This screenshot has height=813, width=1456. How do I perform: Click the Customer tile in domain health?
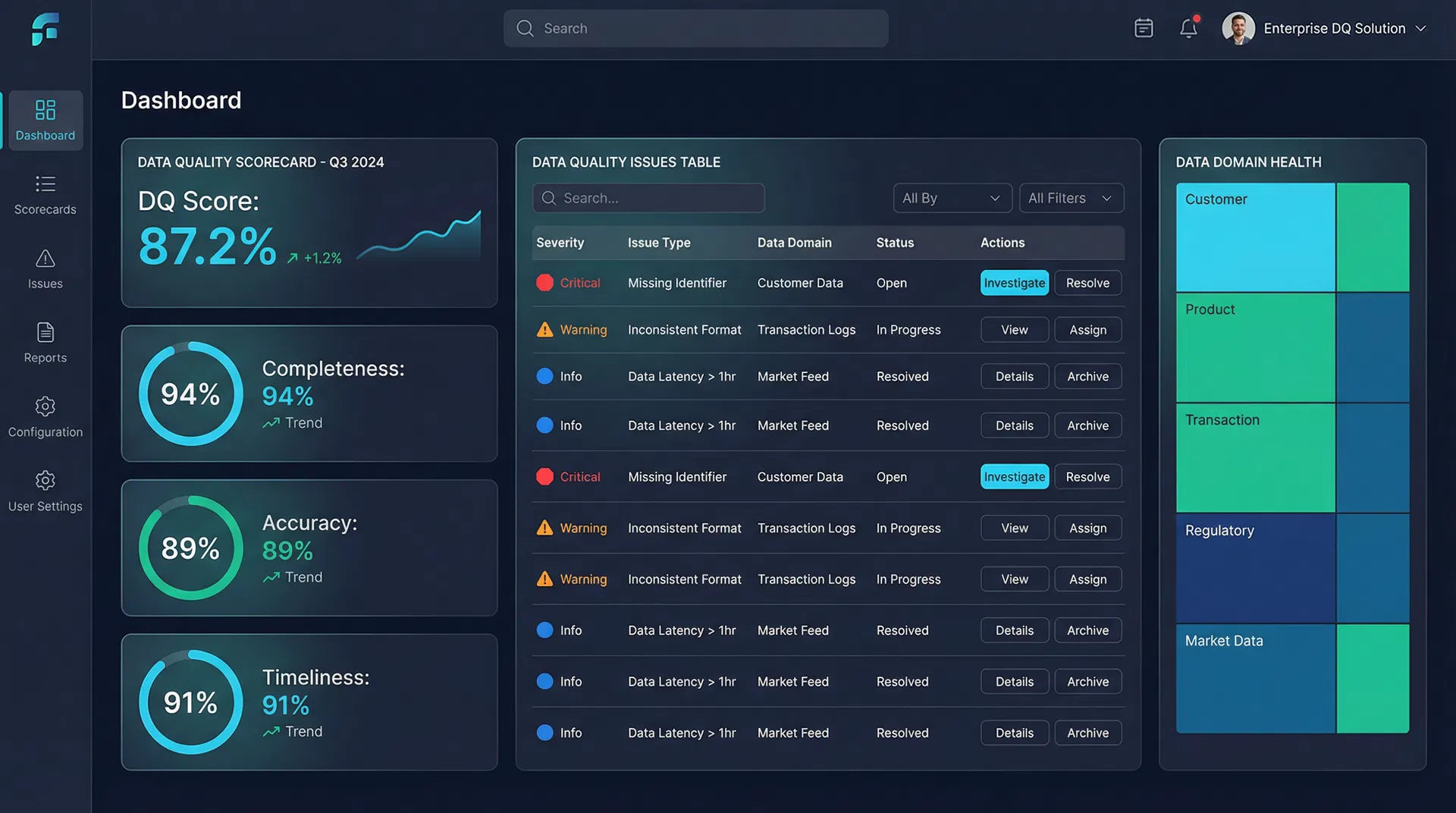(1255, 237)
